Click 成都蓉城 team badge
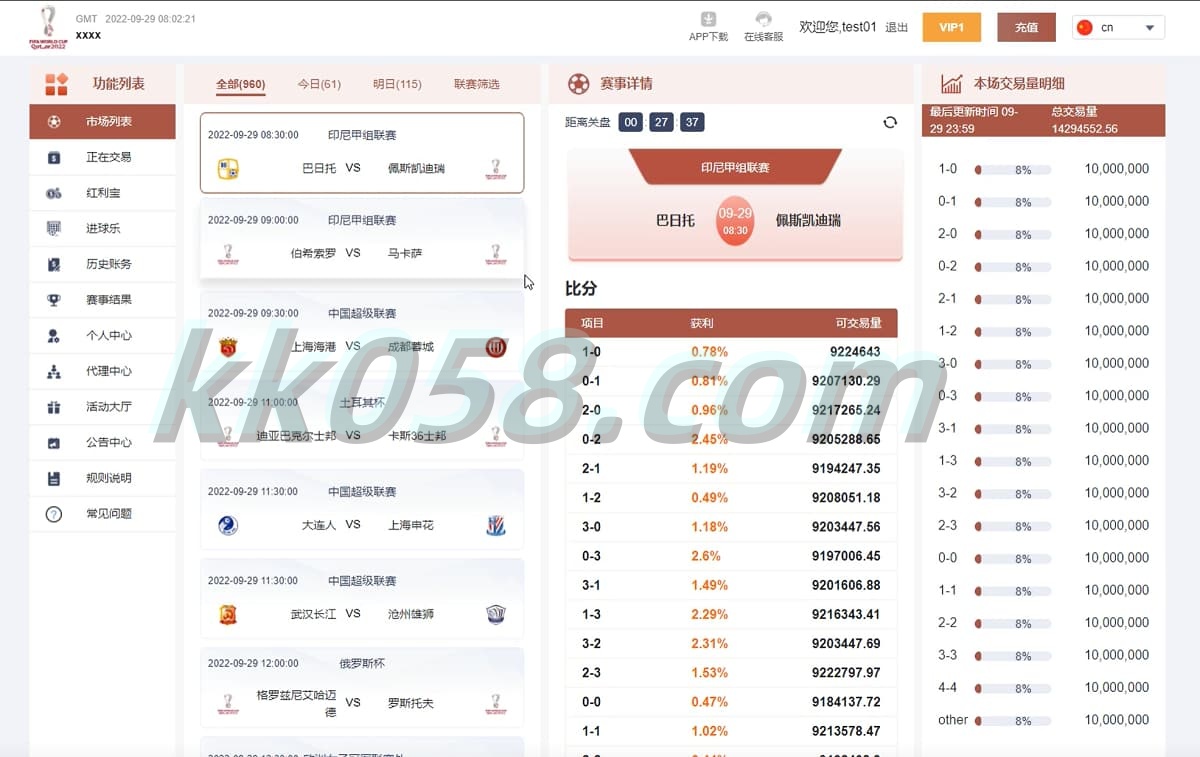 coord(496,347)
